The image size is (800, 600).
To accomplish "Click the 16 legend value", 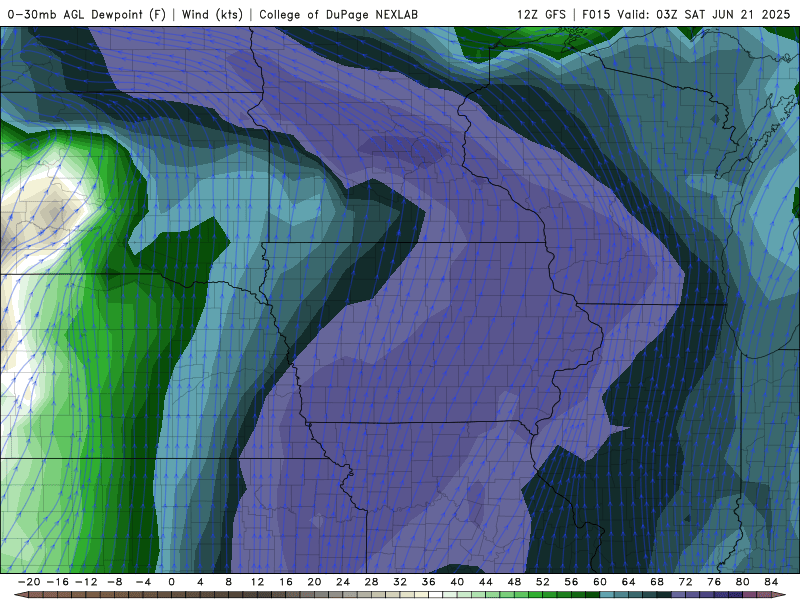I will pos(286,582).
